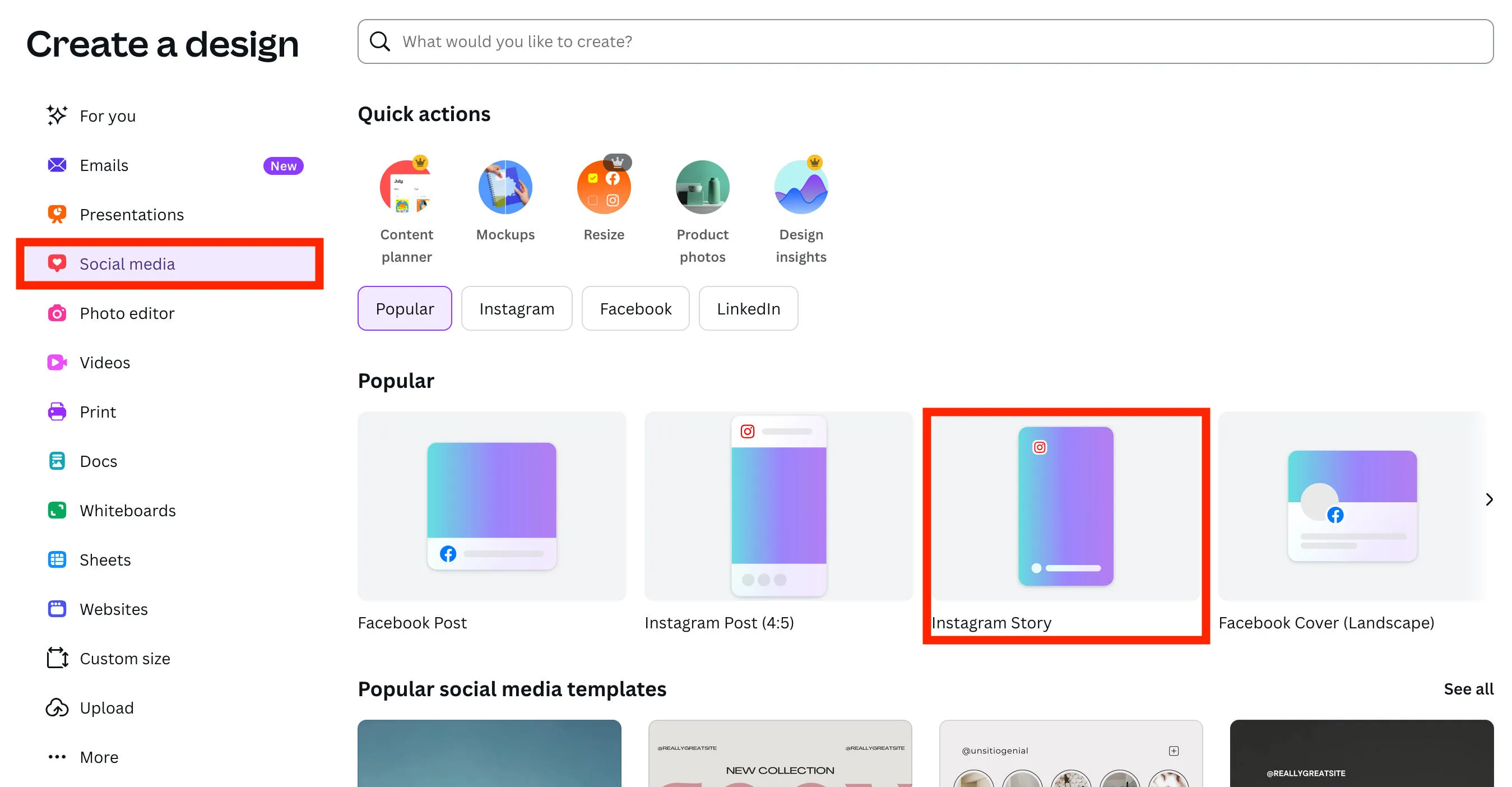Screen dimensions: 1512x787
Task: Open the Resize quick action
Action: pos(604,188)
